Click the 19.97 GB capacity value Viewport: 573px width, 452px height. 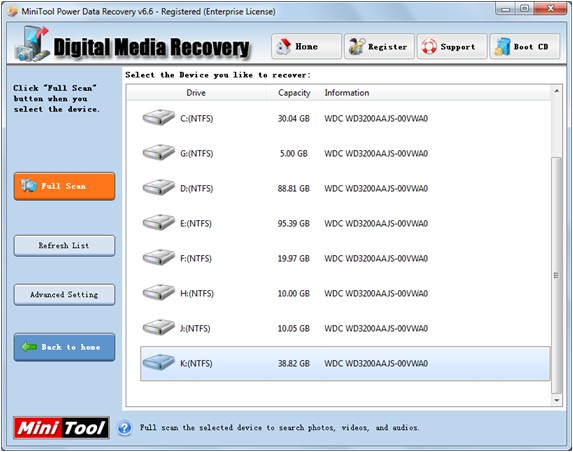pyautogui.click(x=294, y=259)
